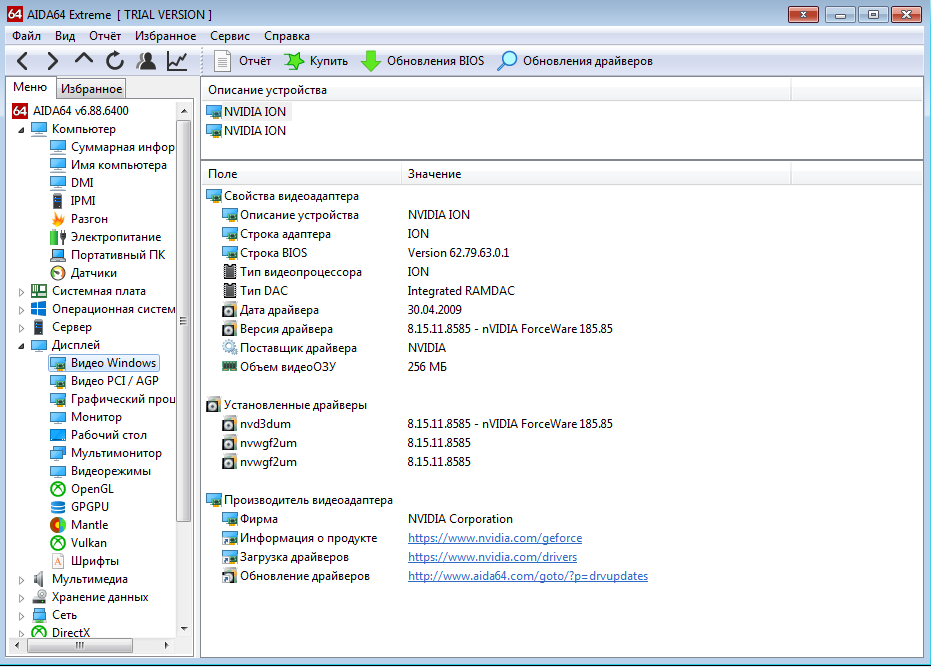Click the Датчики gauge icon
931x667 pixels.
58,273
